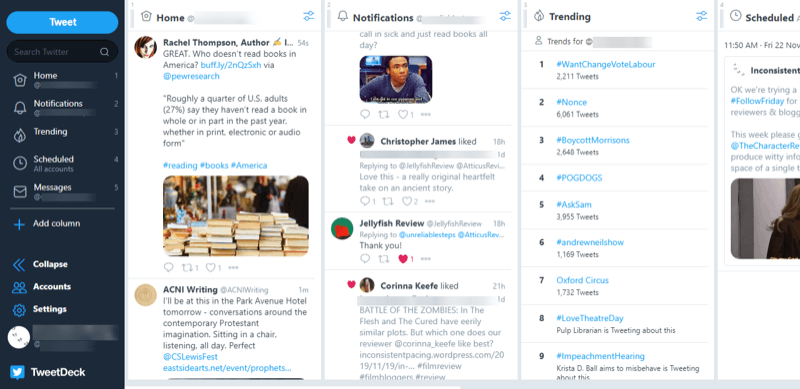Open more options on Jellyfish Review tweet
Viewport: 800px width, 389px height.
tap(426, 259)
